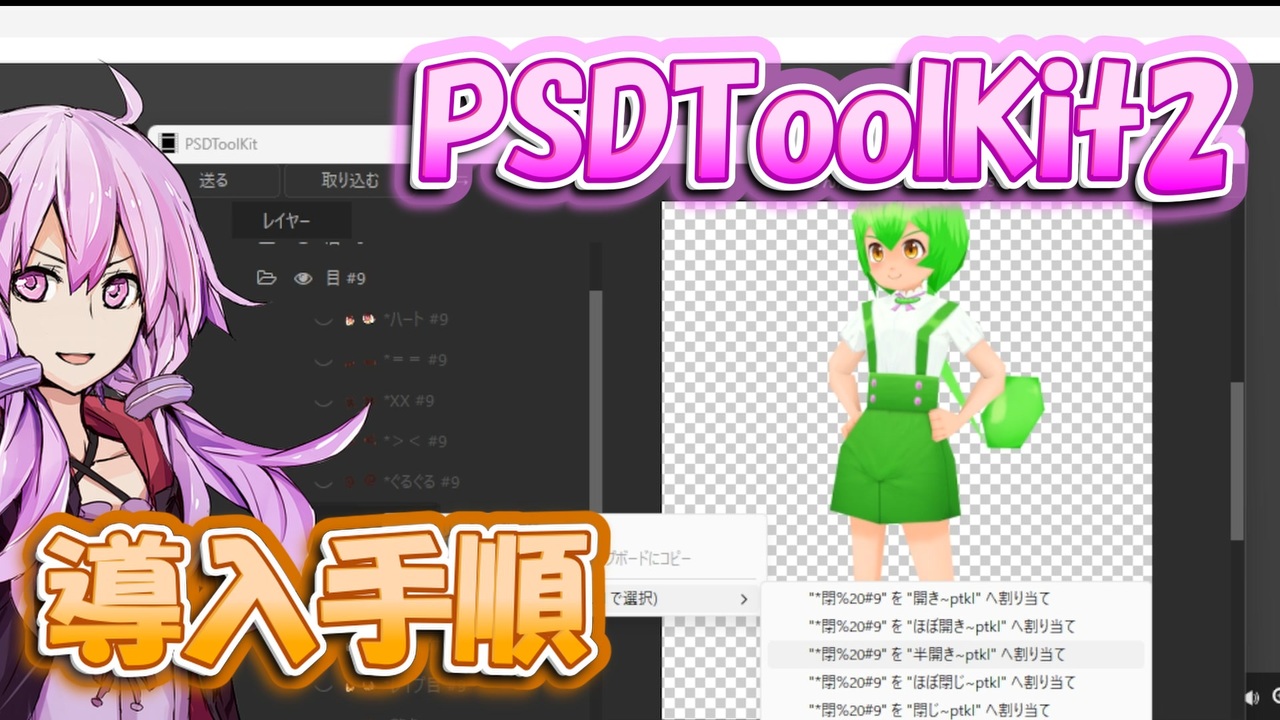Image resolution: width=1280 pixels, height=720 pixels.
Task: Select the *= = #9 layer name
Action: tap(415, 360)
